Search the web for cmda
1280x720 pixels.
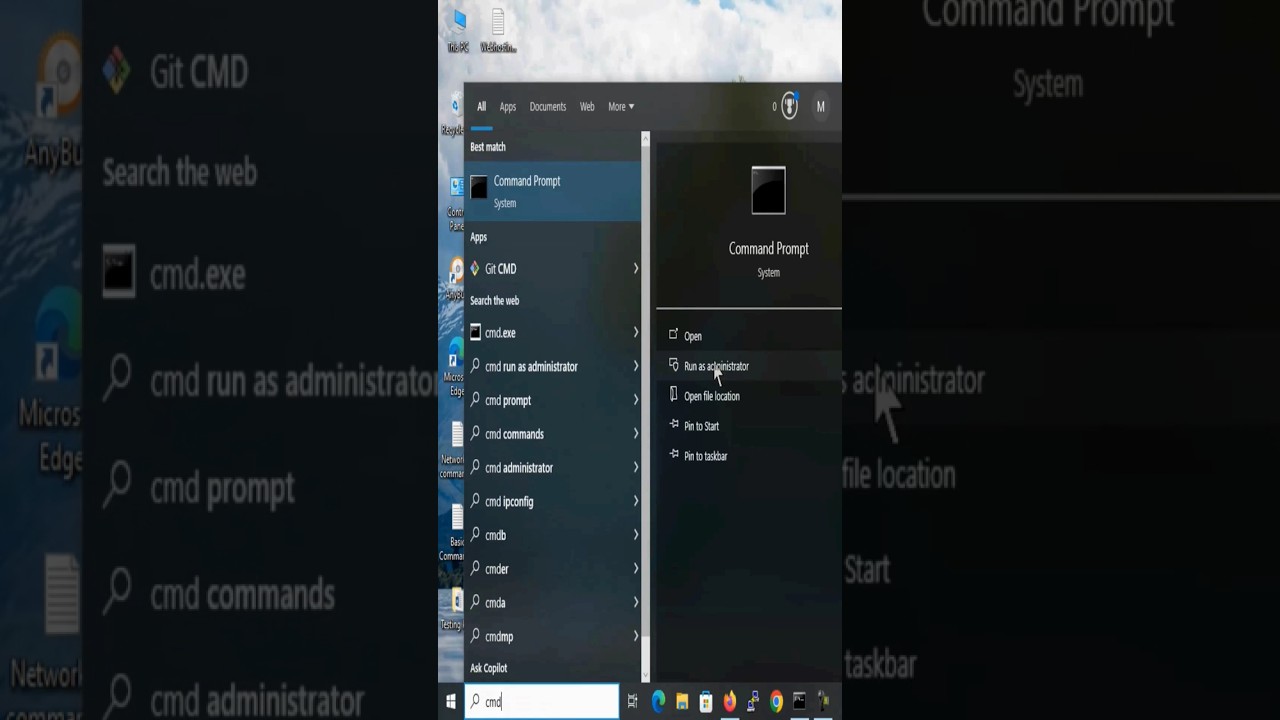click(x=553, y=603)
